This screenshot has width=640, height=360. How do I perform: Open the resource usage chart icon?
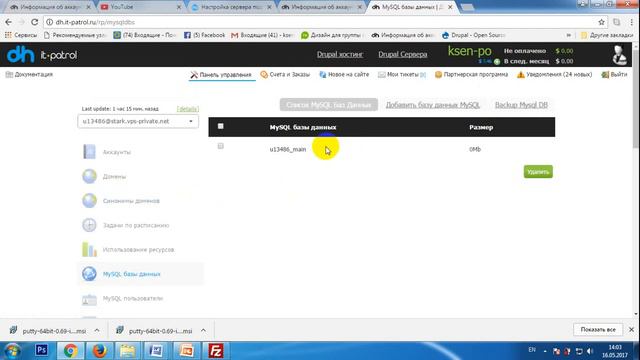[x=89, y=249]
